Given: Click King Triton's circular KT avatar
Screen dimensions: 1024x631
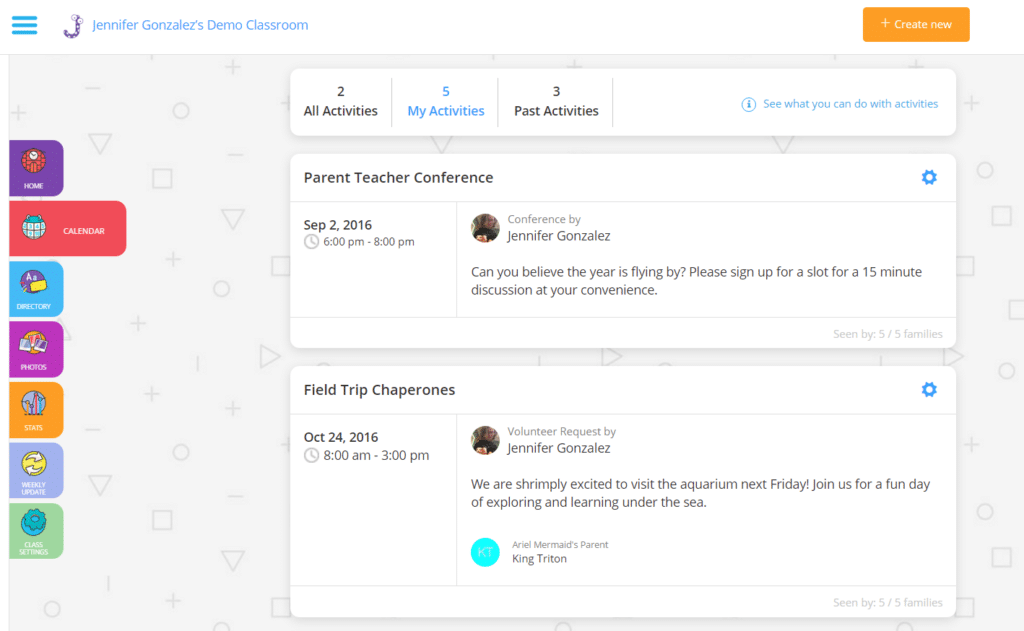Looking at the screenshot, I should 485,552.
